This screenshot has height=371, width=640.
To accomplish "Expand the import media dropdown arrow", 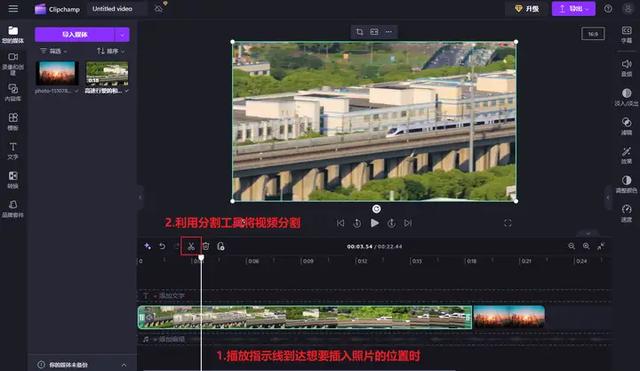I will point(122,35).
